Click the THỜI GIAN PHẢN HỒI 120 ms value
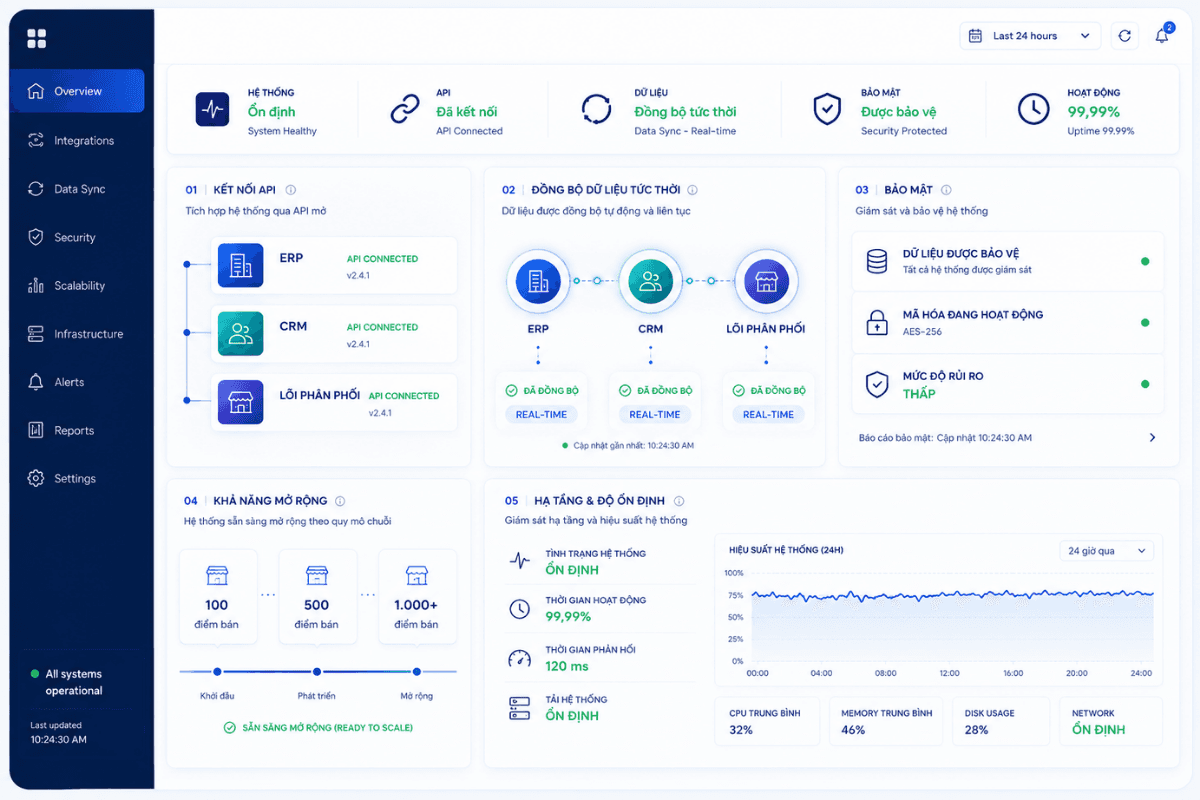1200x800 pixels. [567, 666]
